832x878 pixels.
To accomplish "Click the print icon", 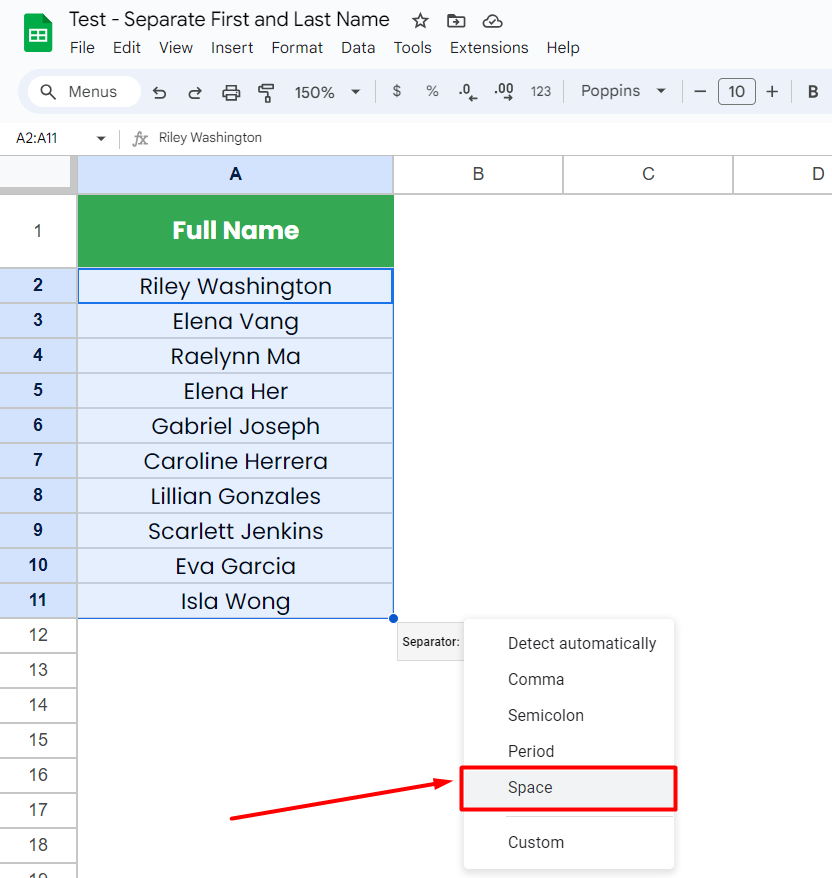I will pyautogui.click(x=231, y=92).
